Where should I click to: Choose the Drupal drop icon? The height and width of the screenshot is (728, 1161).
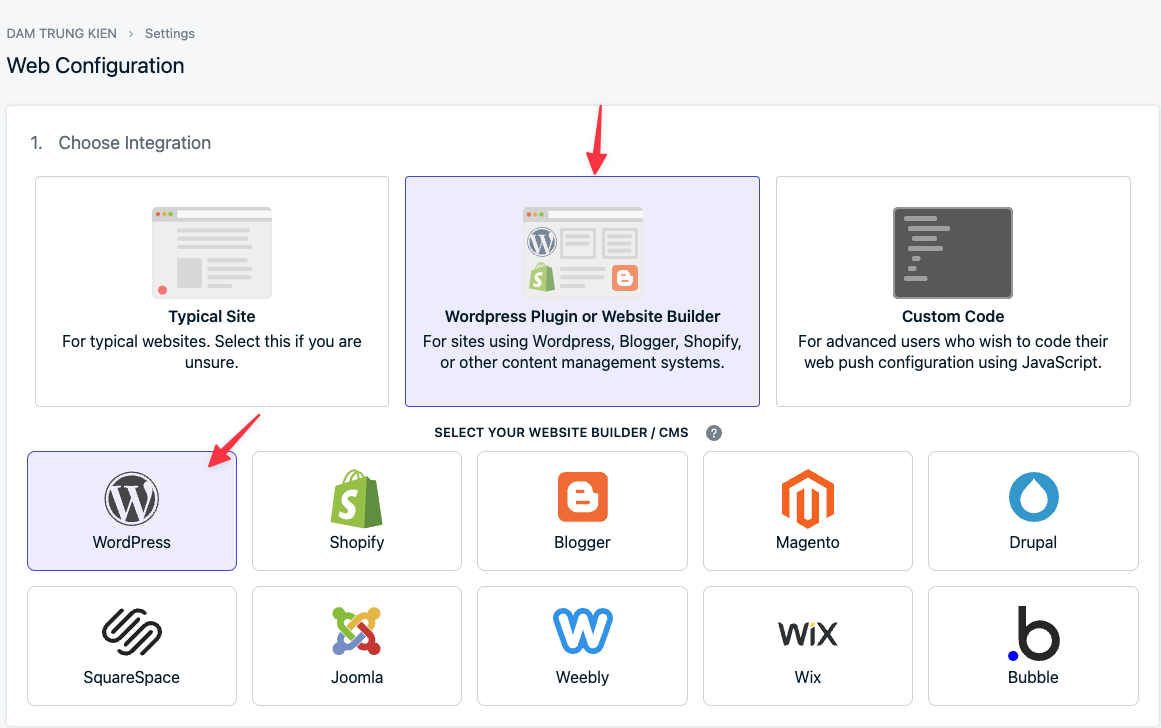1034,497
